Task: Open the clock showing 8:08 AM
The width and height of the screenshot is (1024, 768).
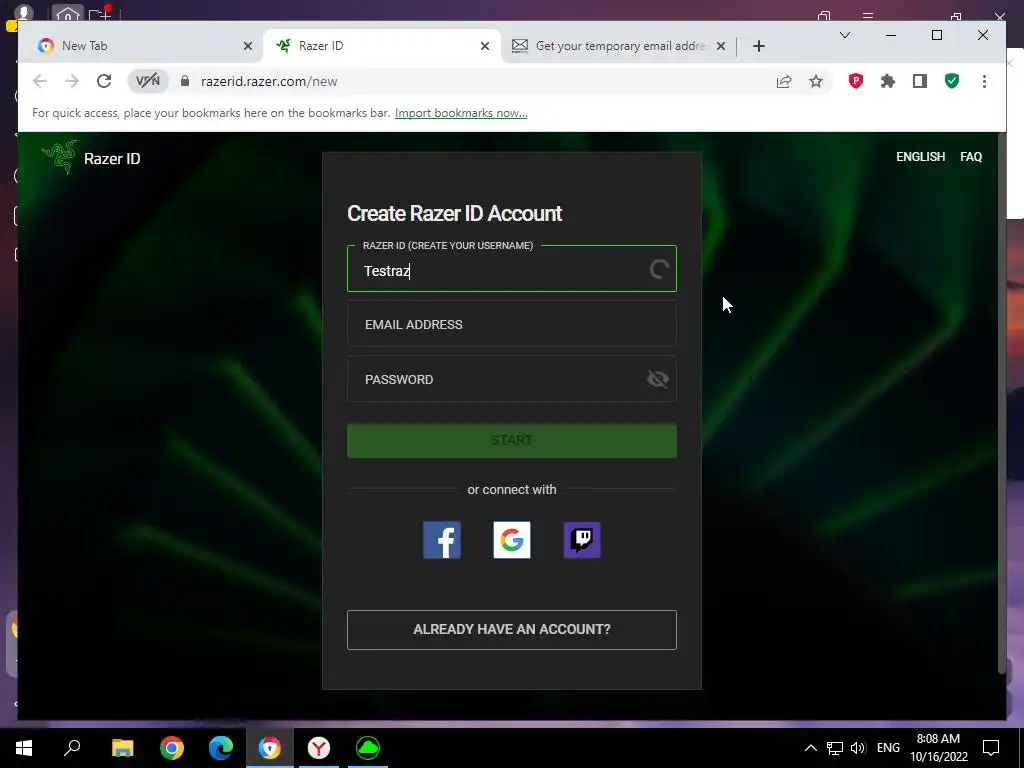Action: (938, 748)
